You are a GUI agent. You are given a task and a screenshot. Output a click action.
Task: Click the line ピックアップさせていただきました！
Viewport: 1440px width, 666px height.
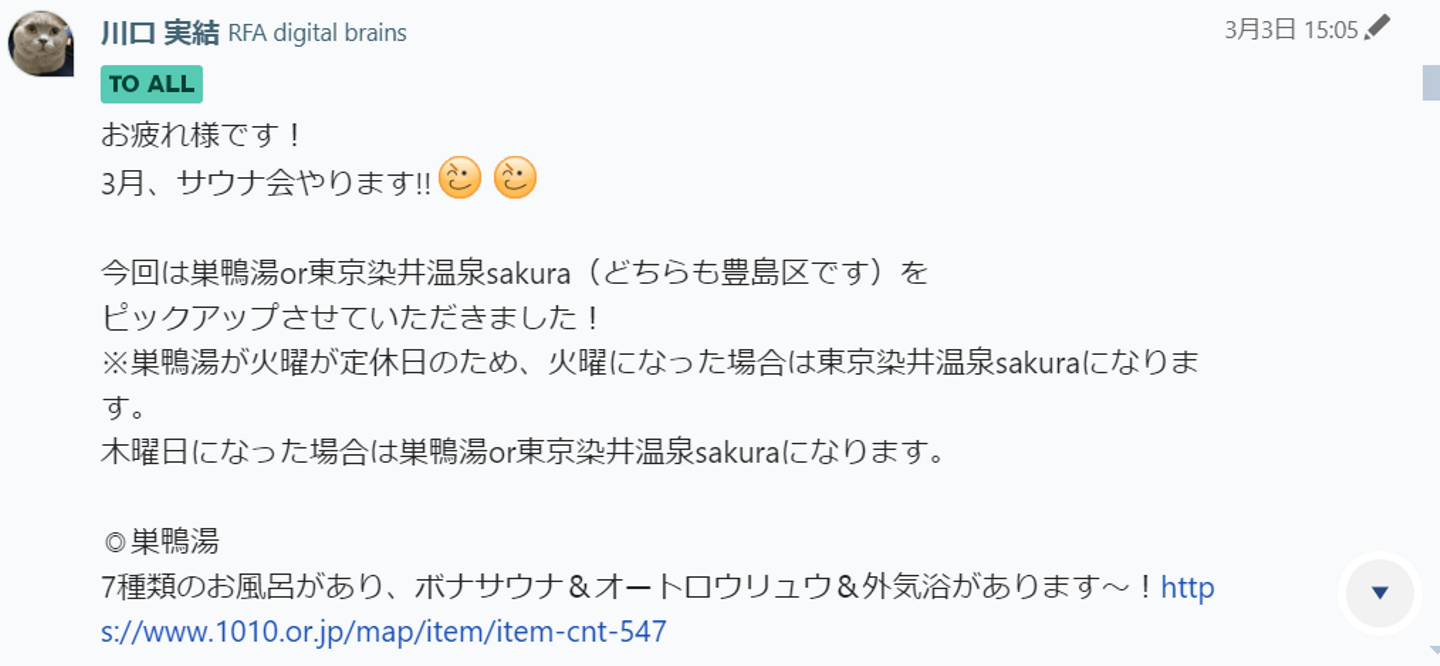pos(352,318)
